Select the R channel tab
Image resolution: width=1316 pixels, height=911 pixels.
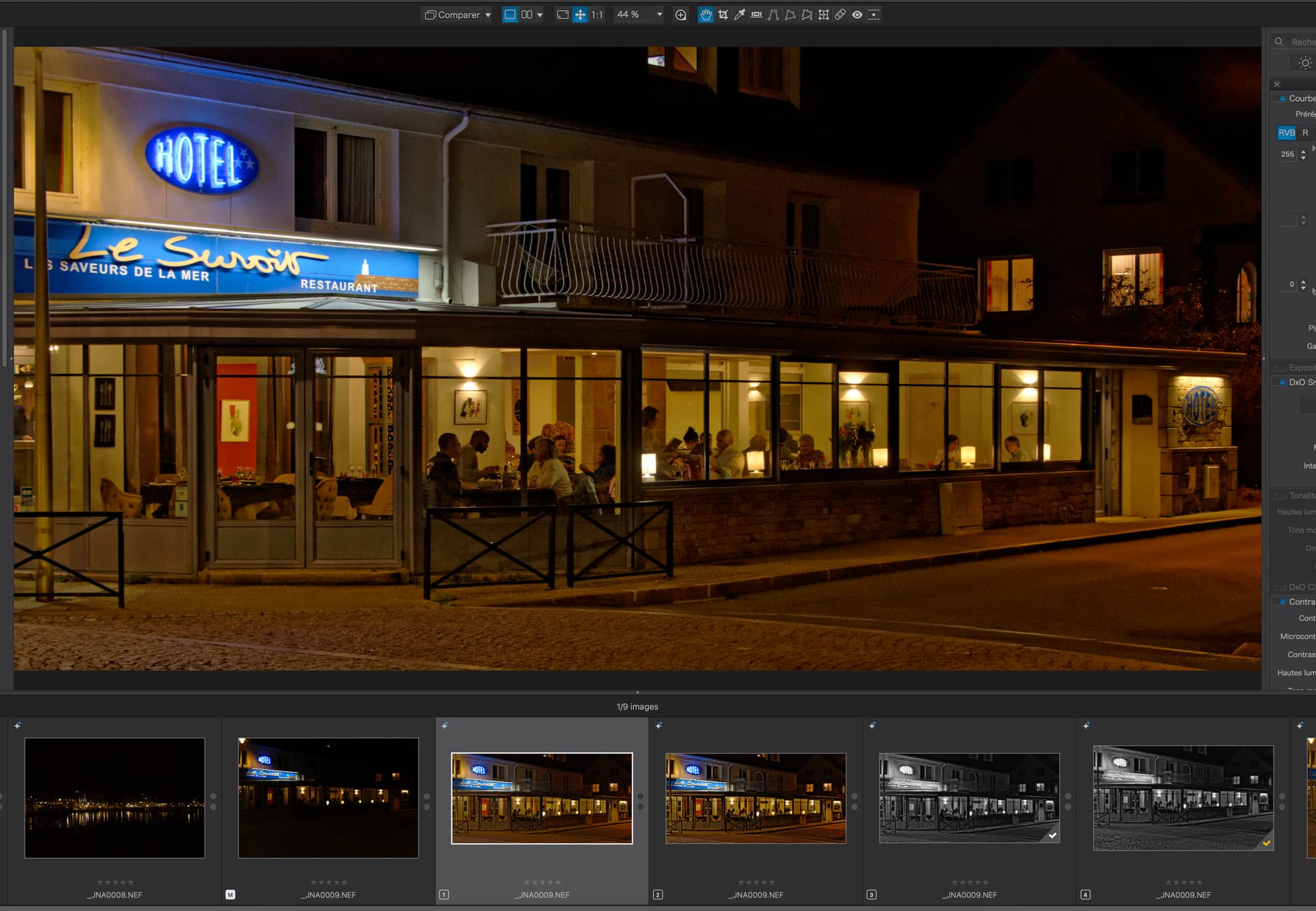[1305, 132]
